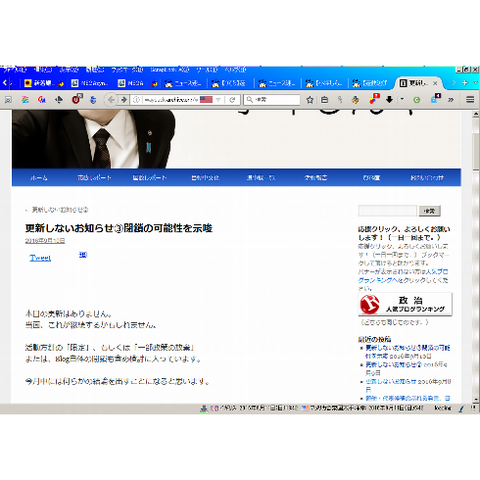The height and width of the screenshot is (480, 480).
Task: Click the post title 更新しないお知らせ③閉鎖の可能性を示唆
Action: tap(119, 228)
